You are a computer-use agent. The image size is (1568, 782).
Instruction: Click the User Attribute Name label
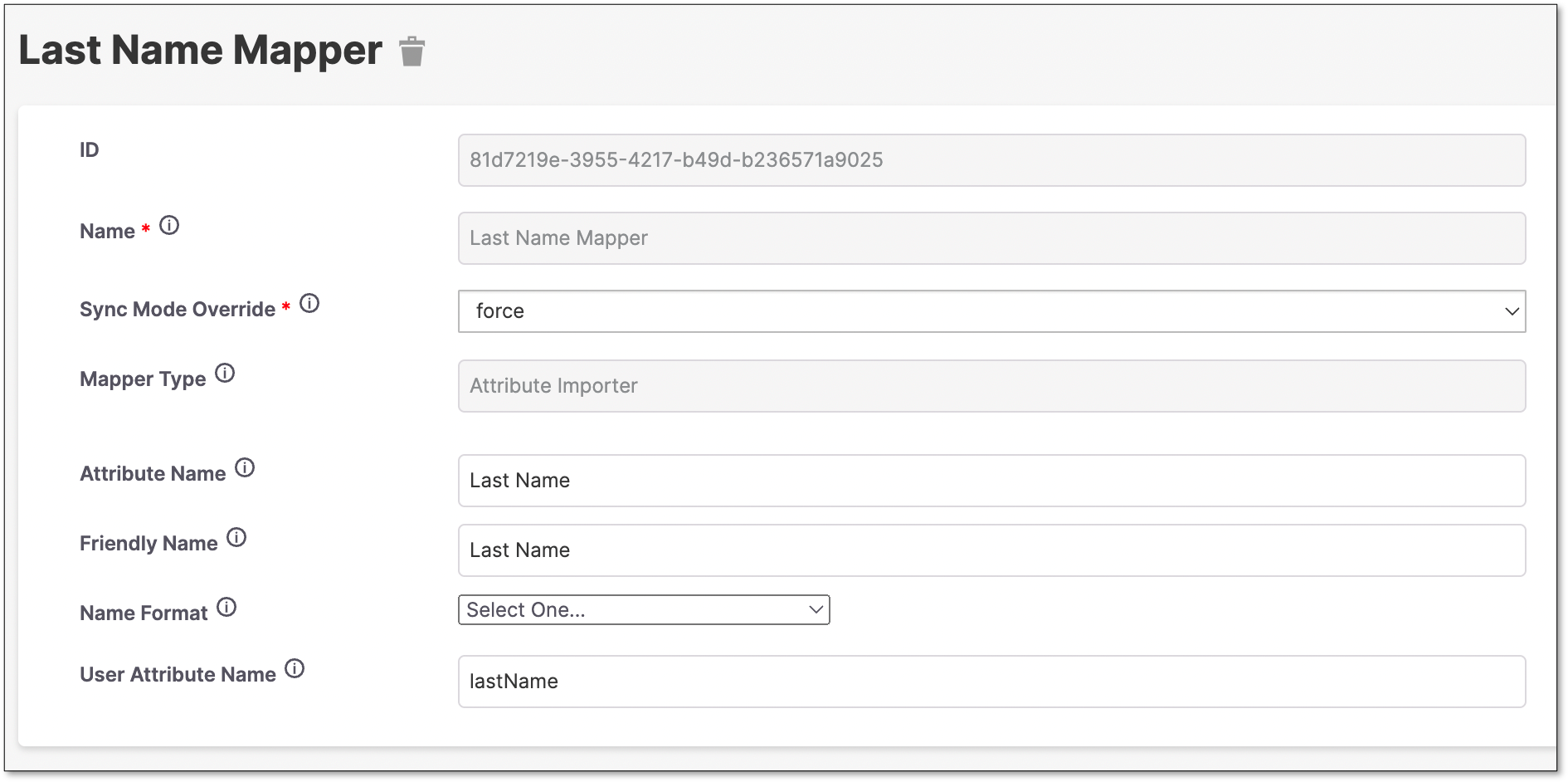coord(178,675)
